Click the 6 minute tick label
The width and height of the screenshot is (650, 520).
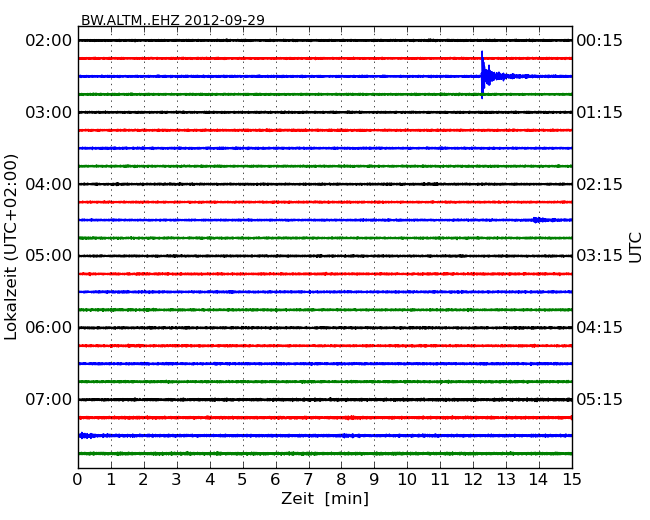pyautogui.click(x=275, y=480)
